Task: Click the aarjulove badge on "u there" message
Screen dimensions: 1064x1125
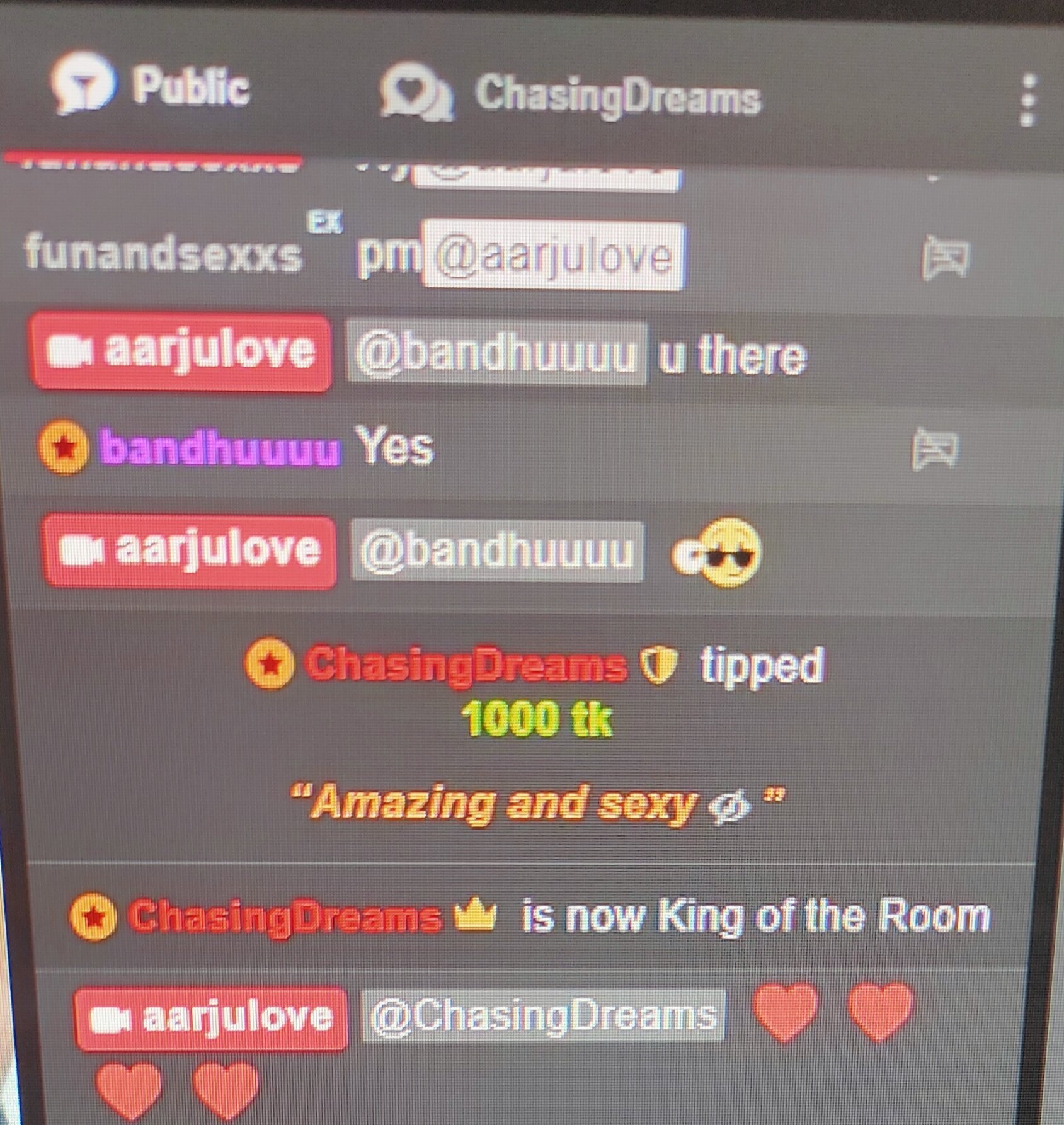Action: pos(181,351)
